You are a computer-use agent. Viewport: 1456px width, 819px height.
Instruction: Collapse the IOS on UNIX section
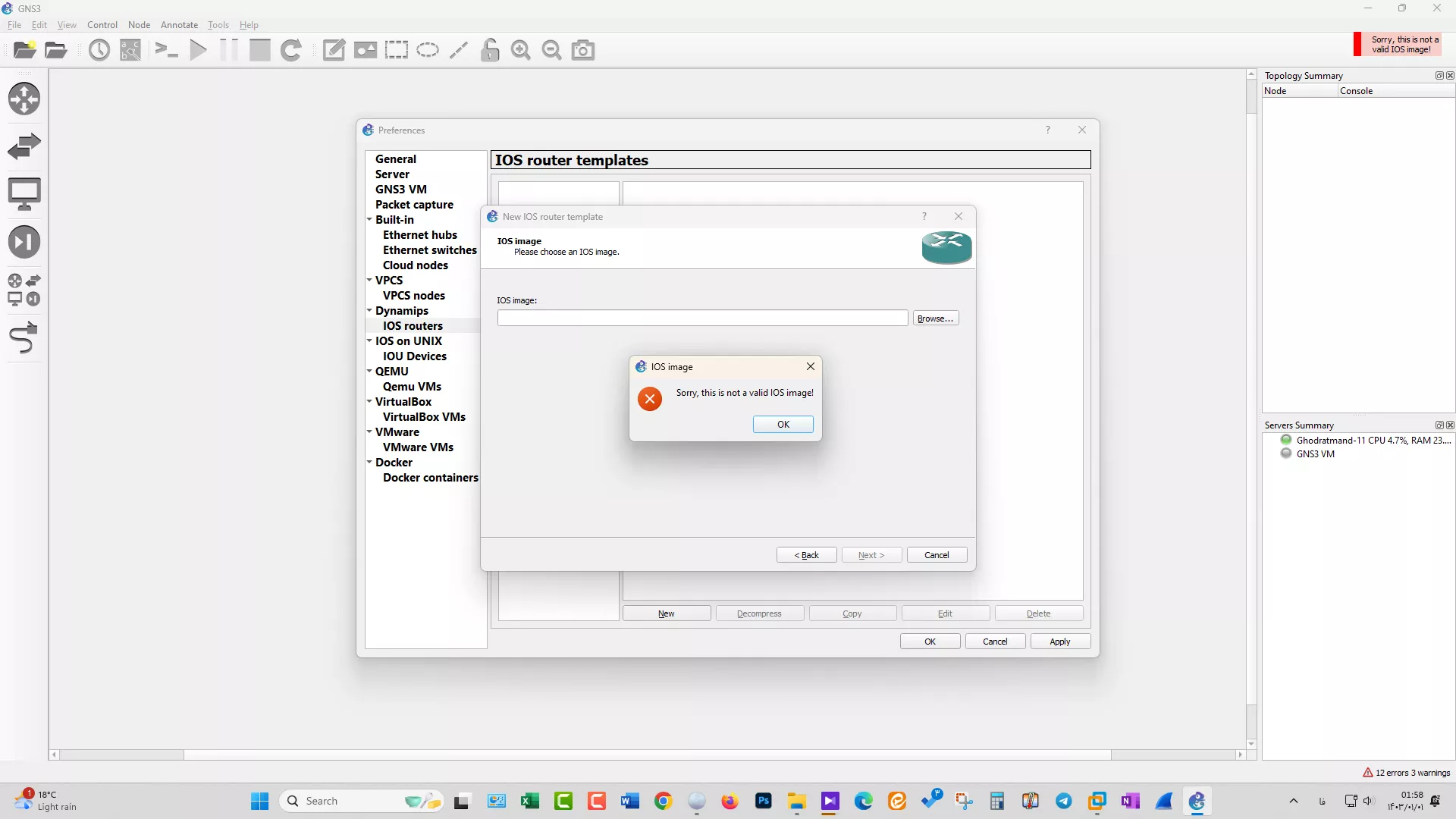point(369,341)
